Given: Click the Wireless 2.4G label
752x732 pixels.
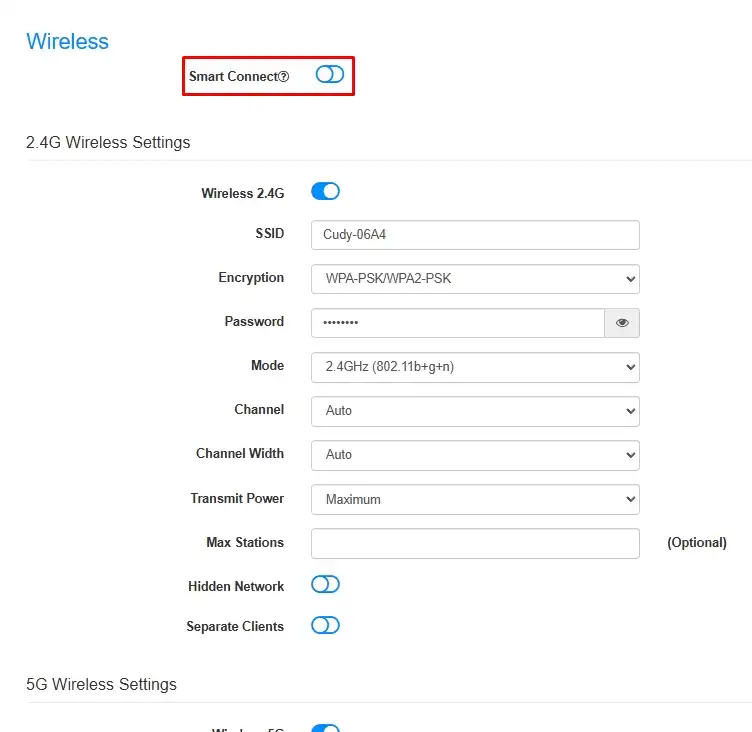Looking at the screenshot, I should [243, 193].
